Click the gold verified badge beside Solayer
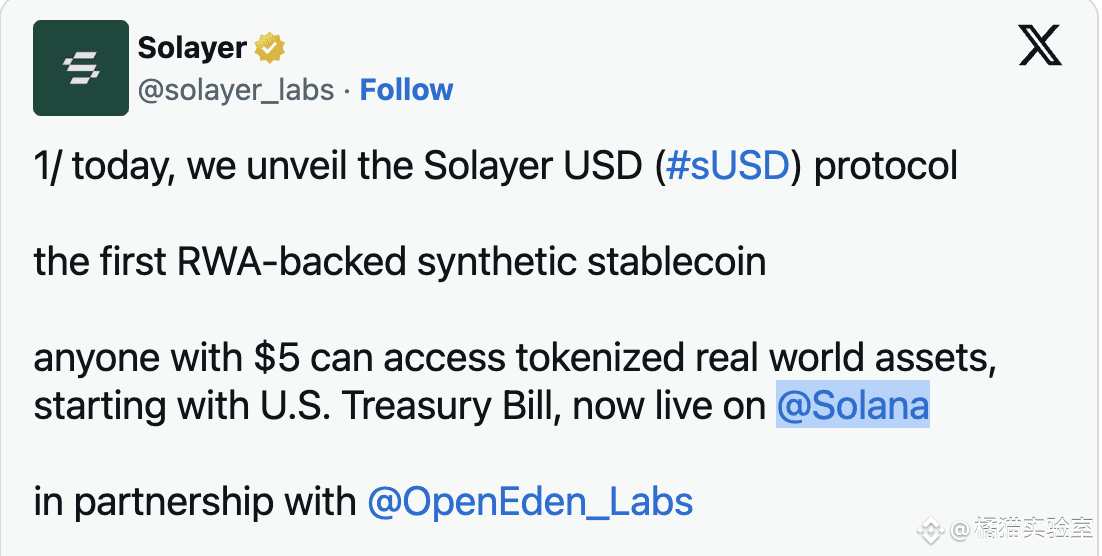Image resolution: width=1102 pixels, height=556 pixels. click(270, 48)
